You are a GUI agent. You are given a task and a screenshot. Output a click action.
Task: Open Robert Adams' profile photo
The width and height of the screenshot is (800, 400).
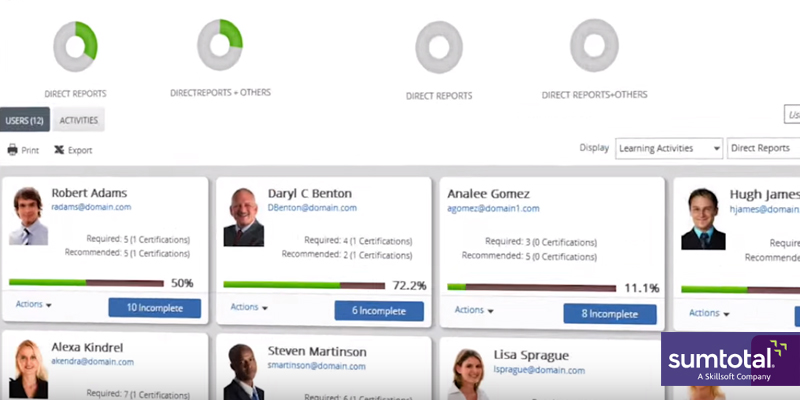(x=29, y=216)
